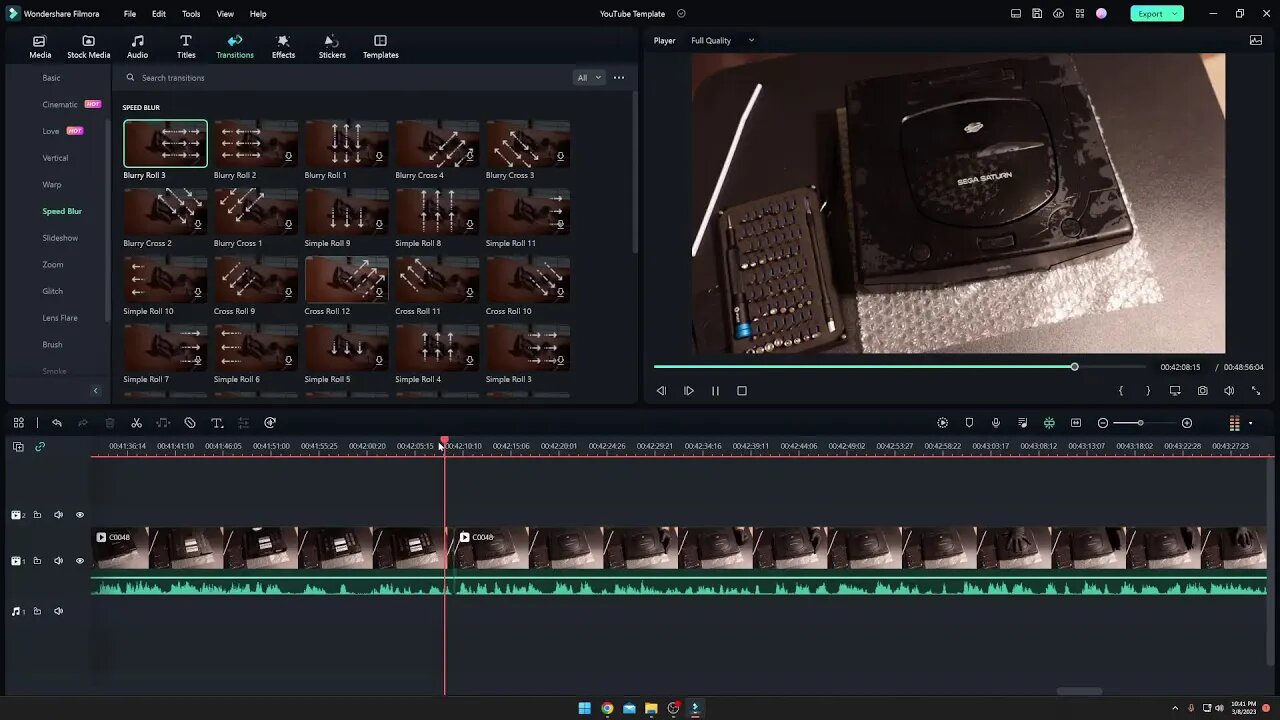The width and height of the screenshot is (1280, 720).
Task: Open the audio mixer icon
Action: pos(1022,423)
